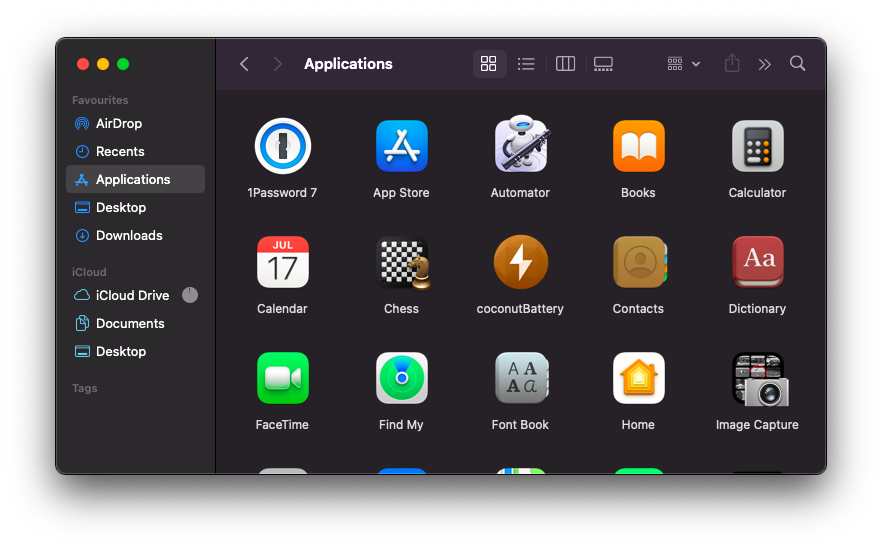Click the Chess app icon
This screenshot has height=548, width=882.
[403, 263]
